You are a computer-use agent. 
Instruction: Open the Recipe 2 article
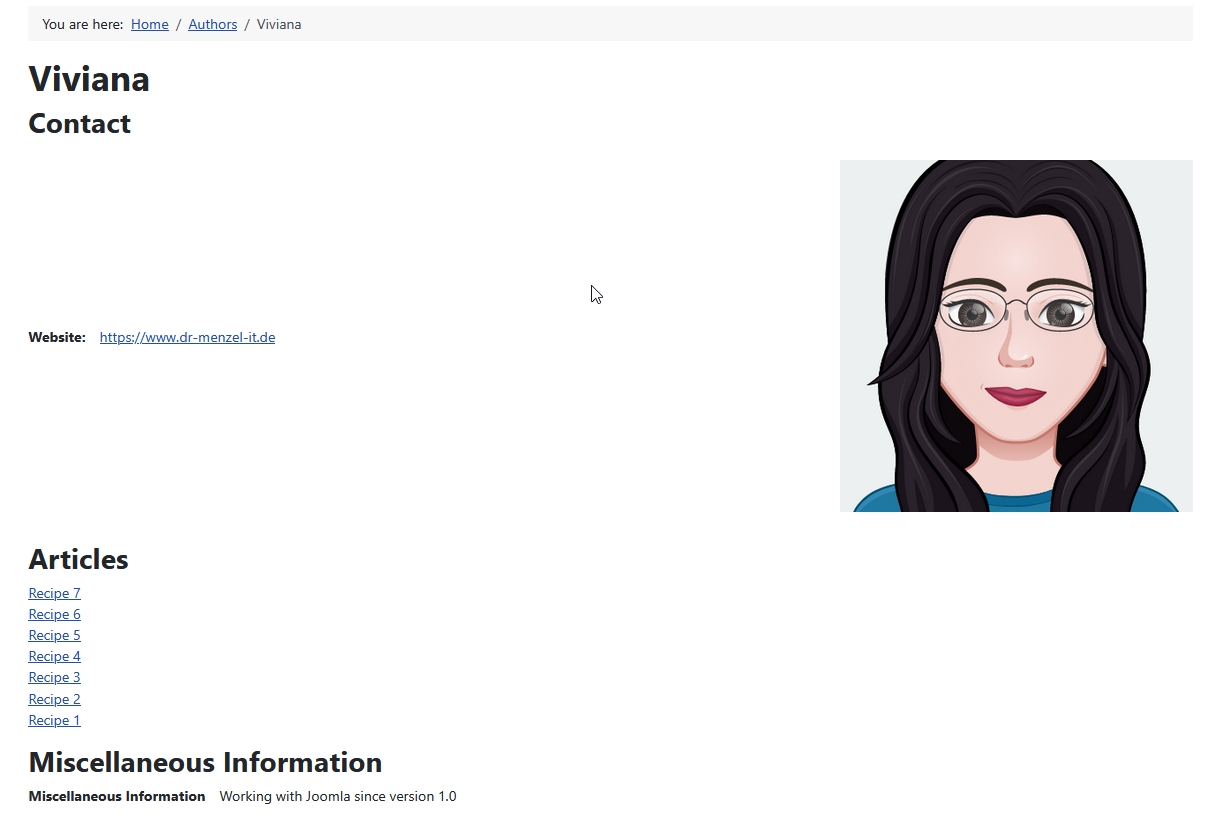pos(54,699)
